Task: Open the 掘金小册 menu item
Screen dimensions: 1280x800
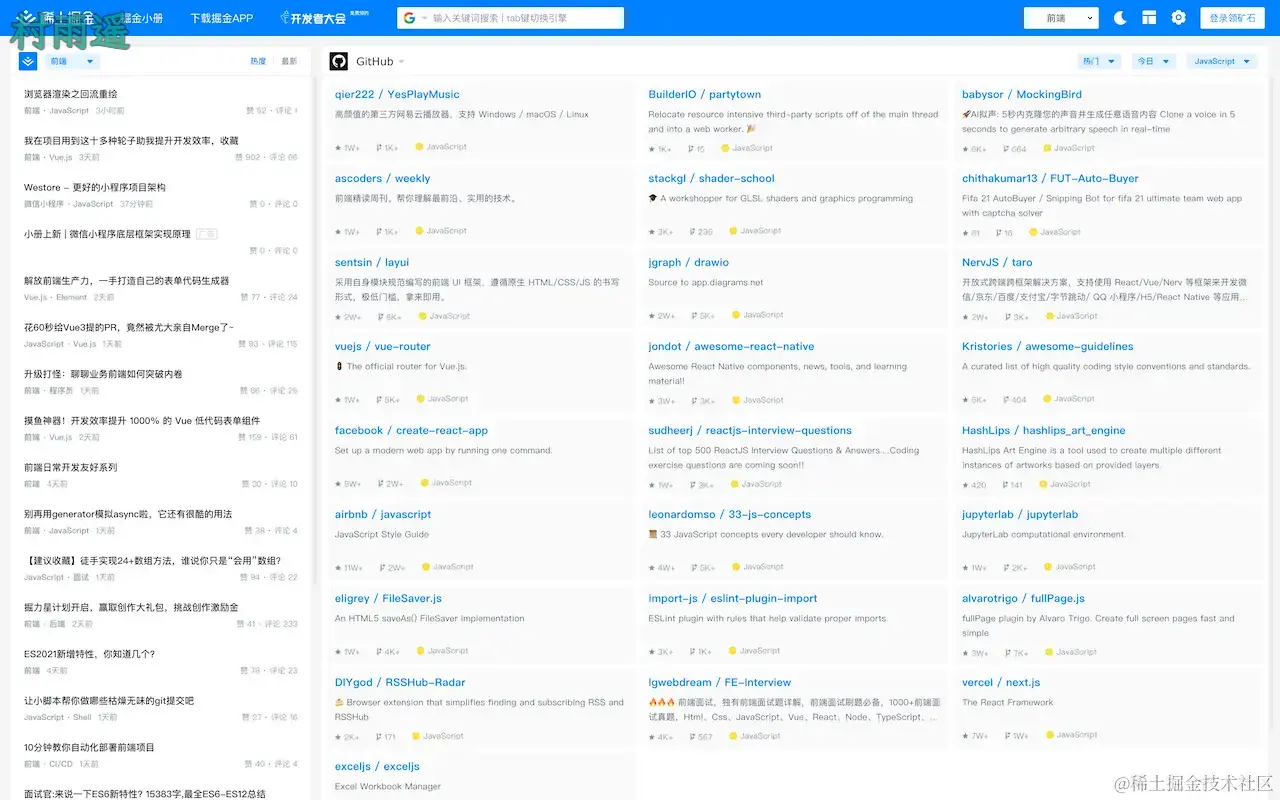Action: [140, 18]
